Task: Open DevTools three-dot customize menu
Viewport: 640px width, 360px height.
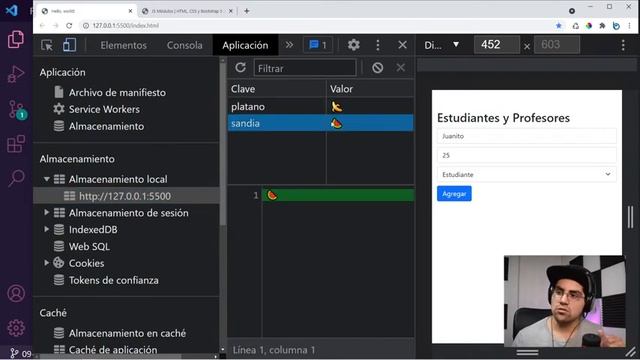Action: pos(378,45)
